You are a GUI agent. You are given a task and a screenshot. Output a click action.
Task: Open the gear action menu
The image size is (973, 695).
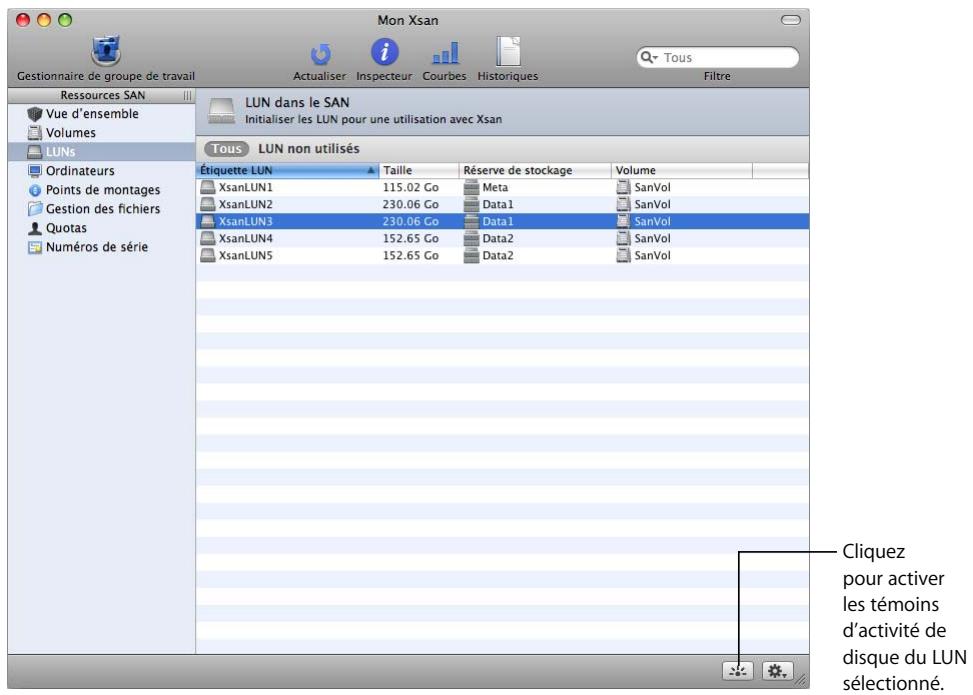[777, 671]
